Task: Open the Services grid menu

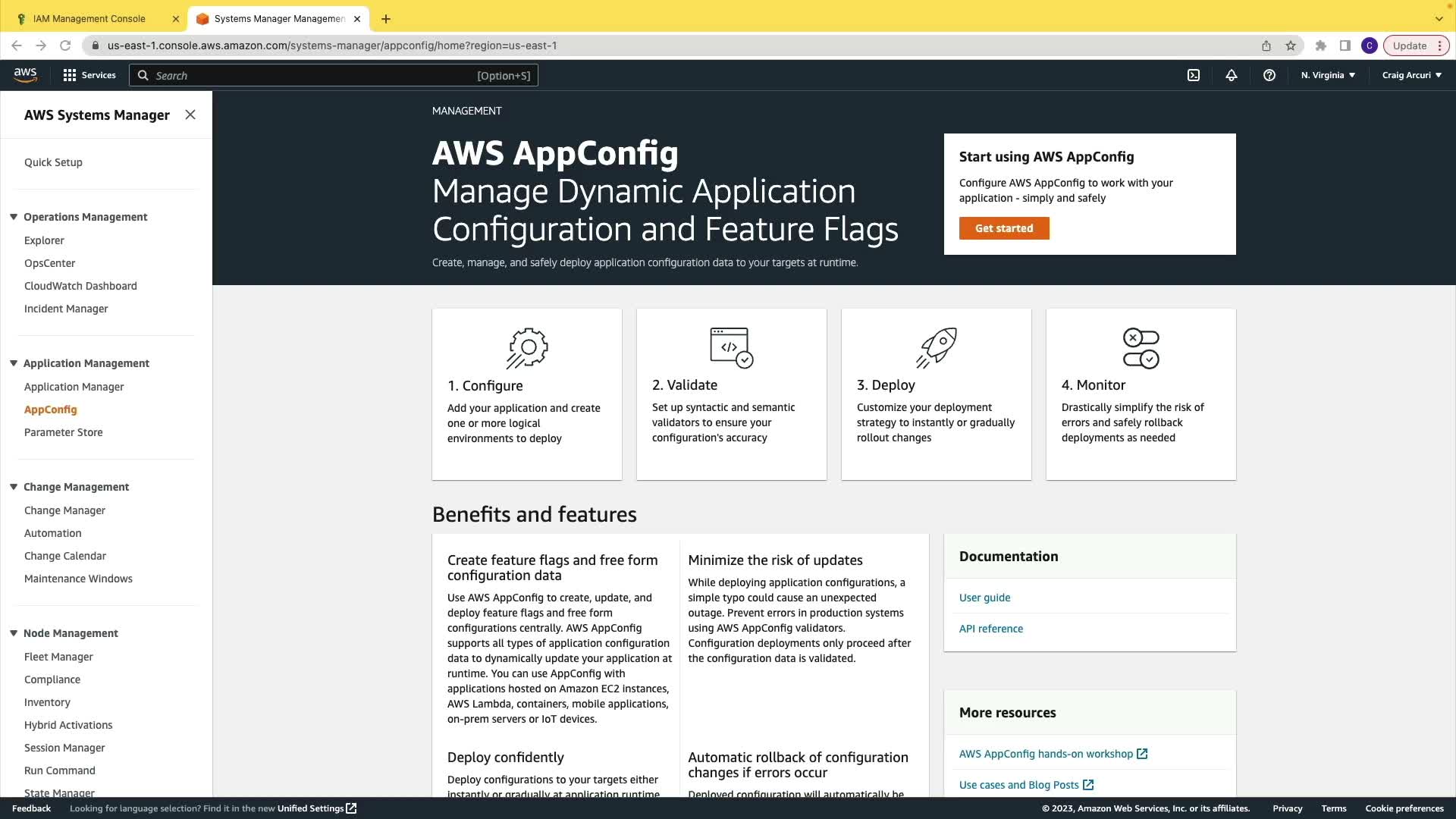Action: click(x=89, y=75)
